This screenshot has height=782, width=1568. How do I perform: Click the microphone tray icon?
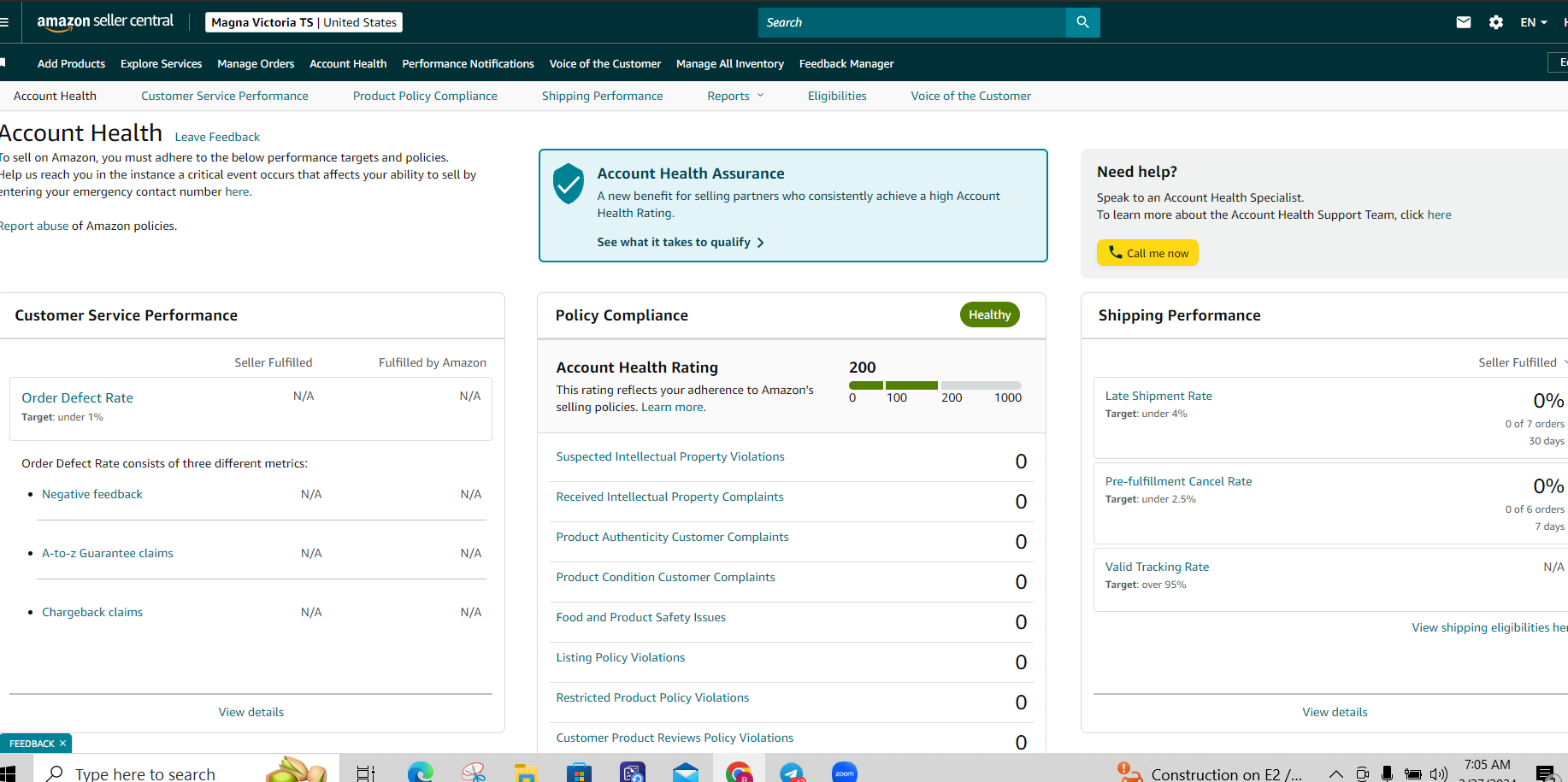[1387, 774]
